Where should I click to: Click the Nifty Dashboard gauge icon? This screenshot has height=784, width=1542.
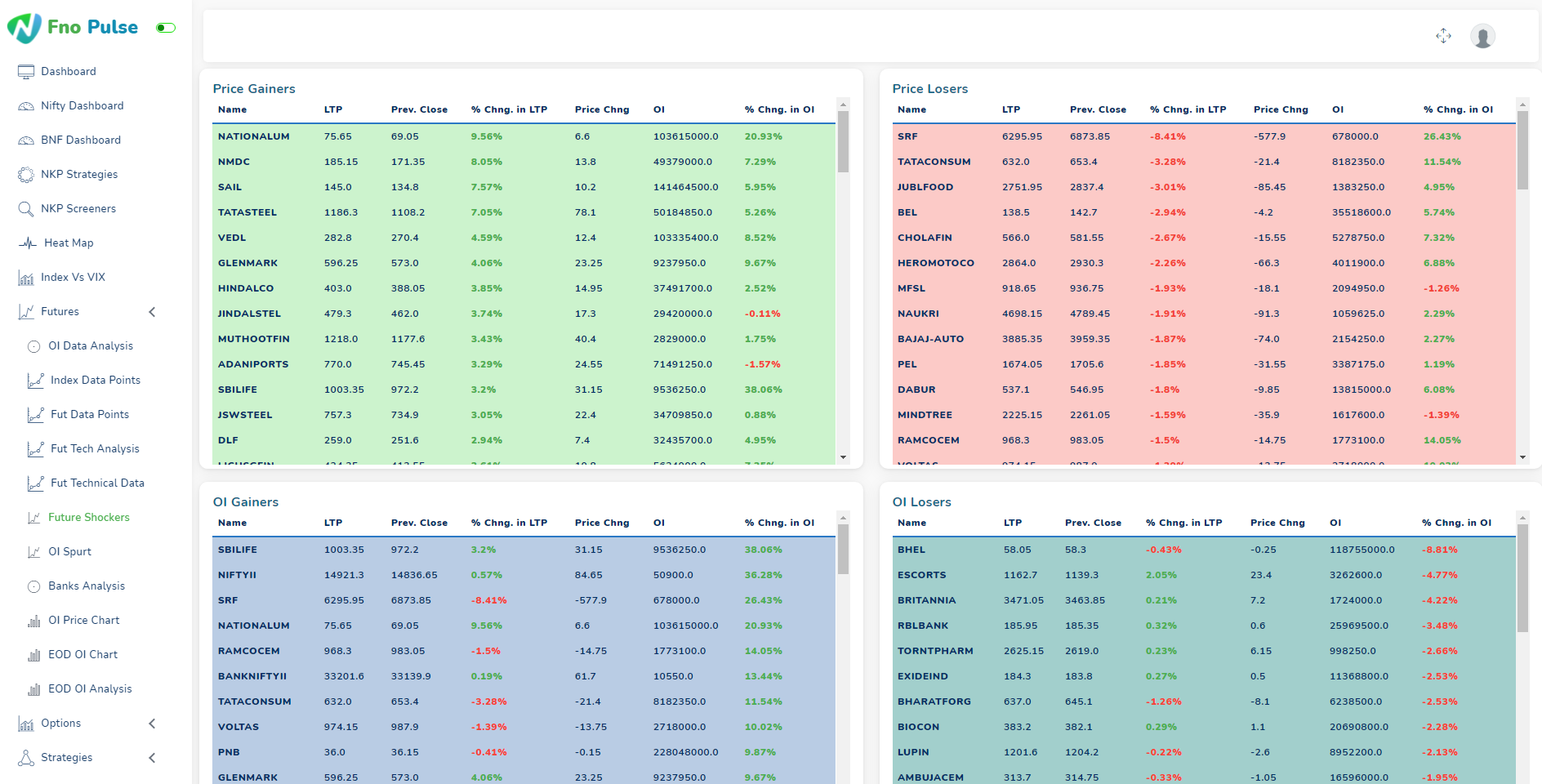click(x=26, y=106)
